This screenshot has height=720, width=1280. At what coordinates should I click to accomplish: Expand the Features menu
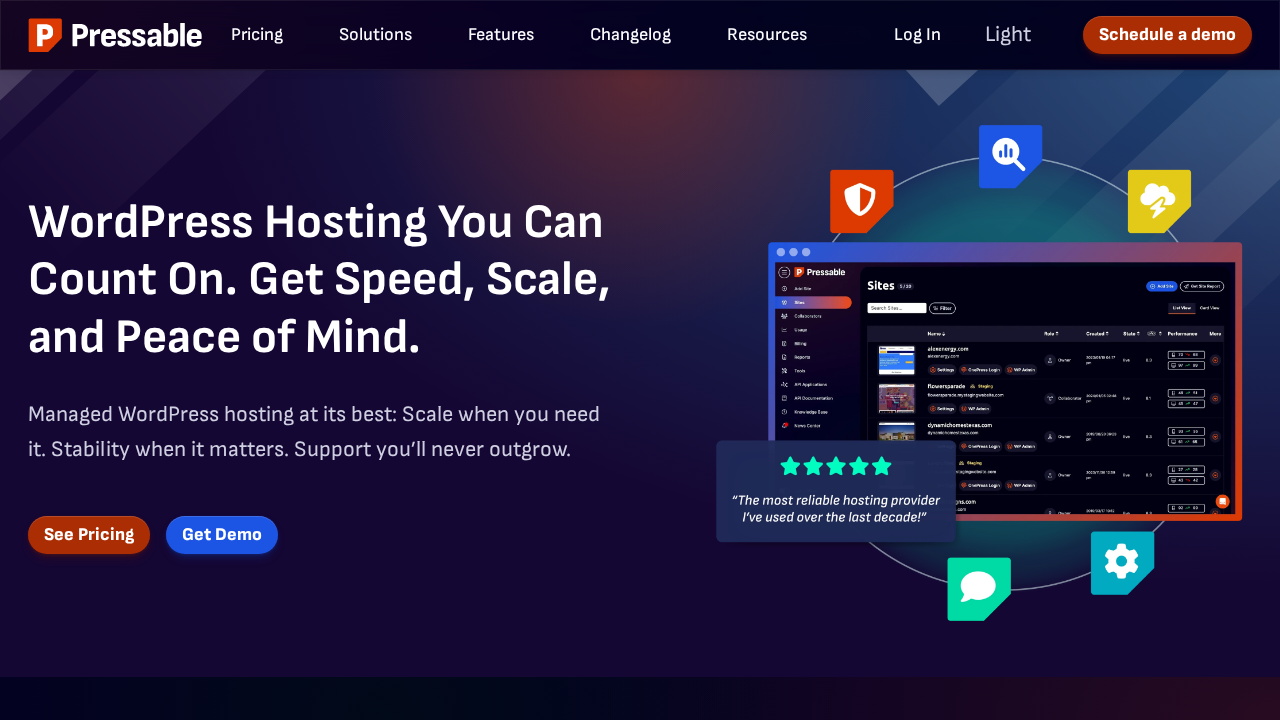[x=500, y=35]
